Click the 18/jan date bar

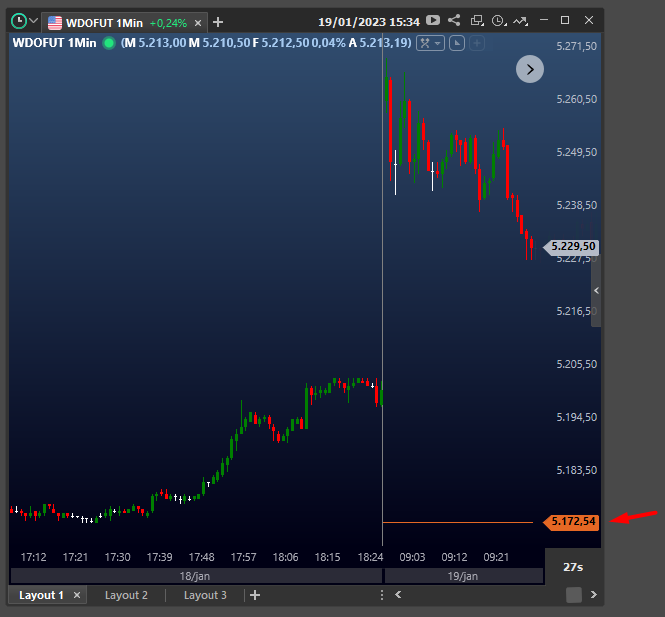click(x=196, y=576)
